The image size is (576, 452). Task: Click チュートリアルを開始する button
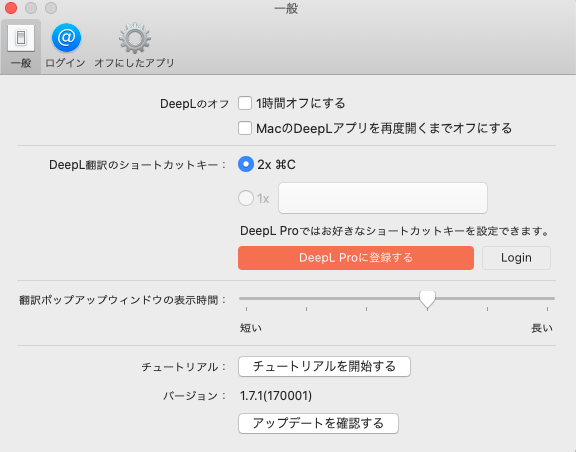click(x=324, y=366)
